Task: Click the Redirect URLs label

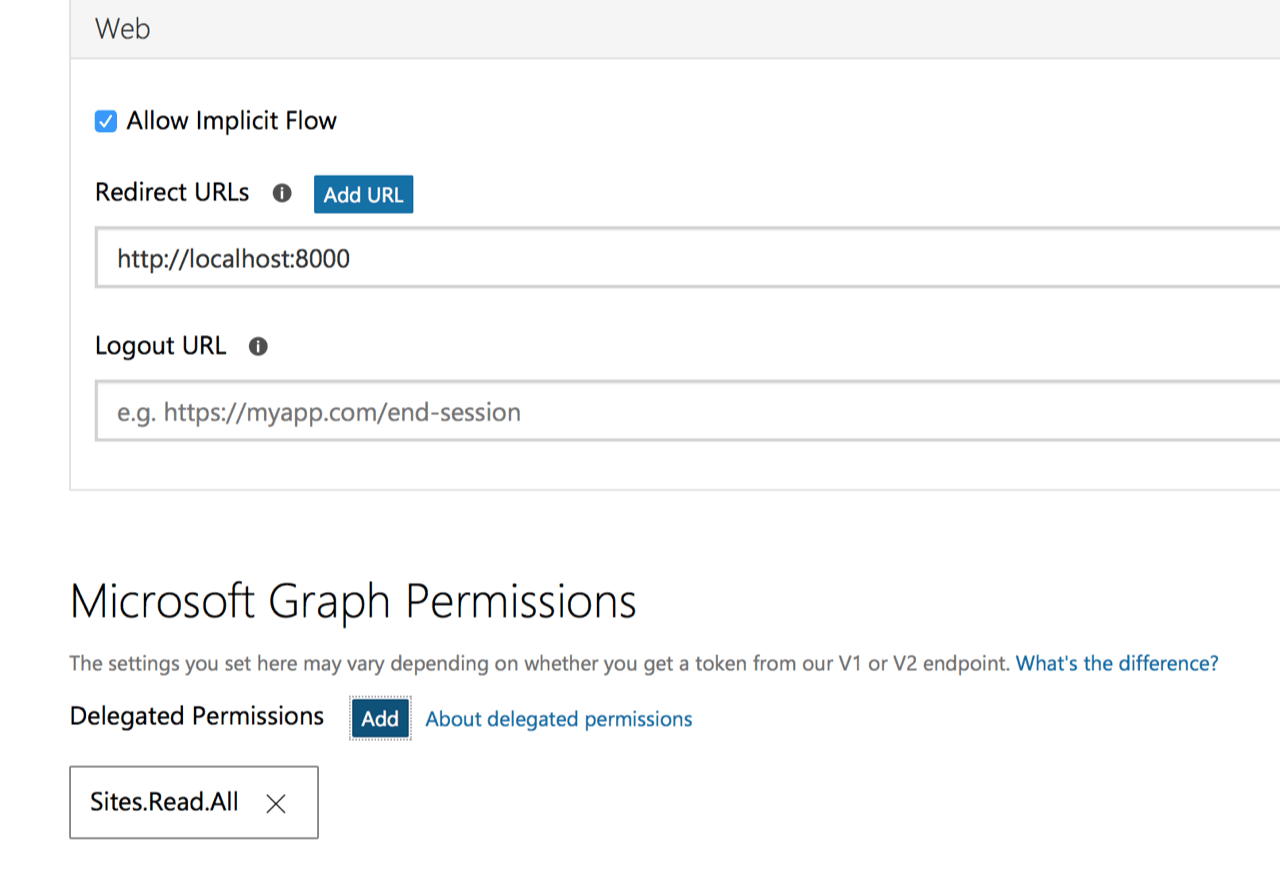Action: tap(172, 193)
